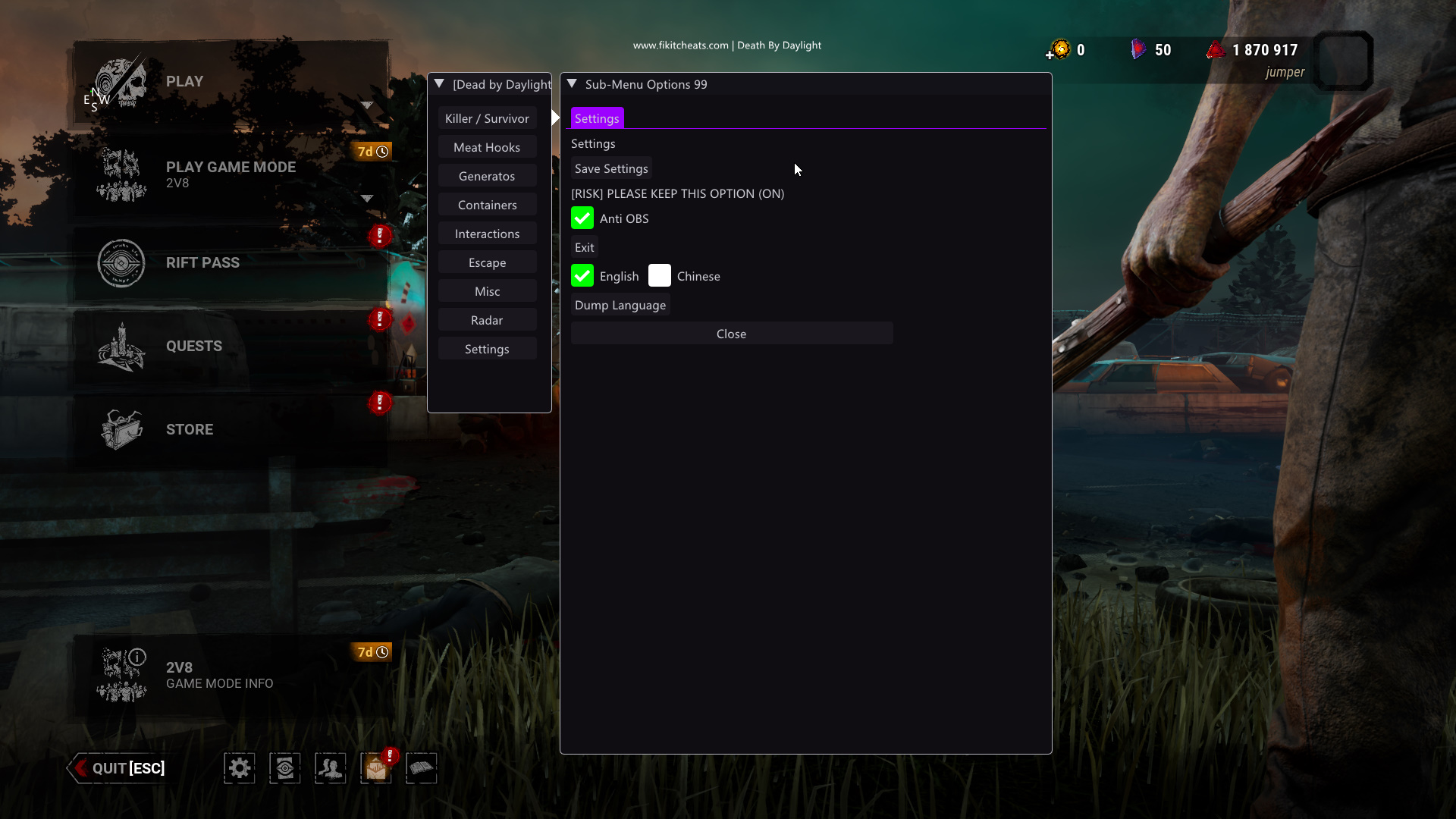1456x819 pixels.
Task: Collapse the Dead by Daylight menu triangle
Action: pos(439,84)
